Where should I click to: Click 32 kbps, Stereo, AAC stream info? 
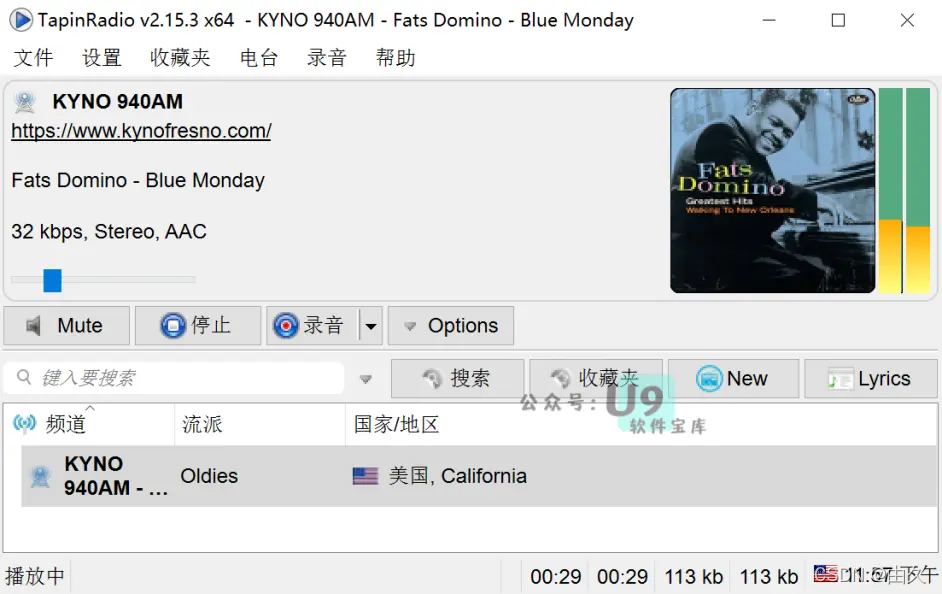(109, 231)
